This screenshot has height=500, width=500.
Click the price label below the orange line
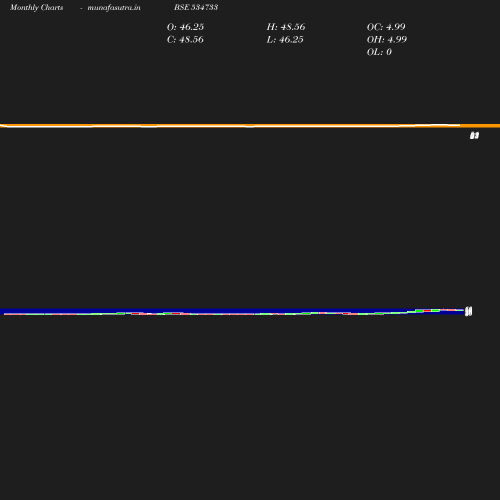[x=474, y=135]
